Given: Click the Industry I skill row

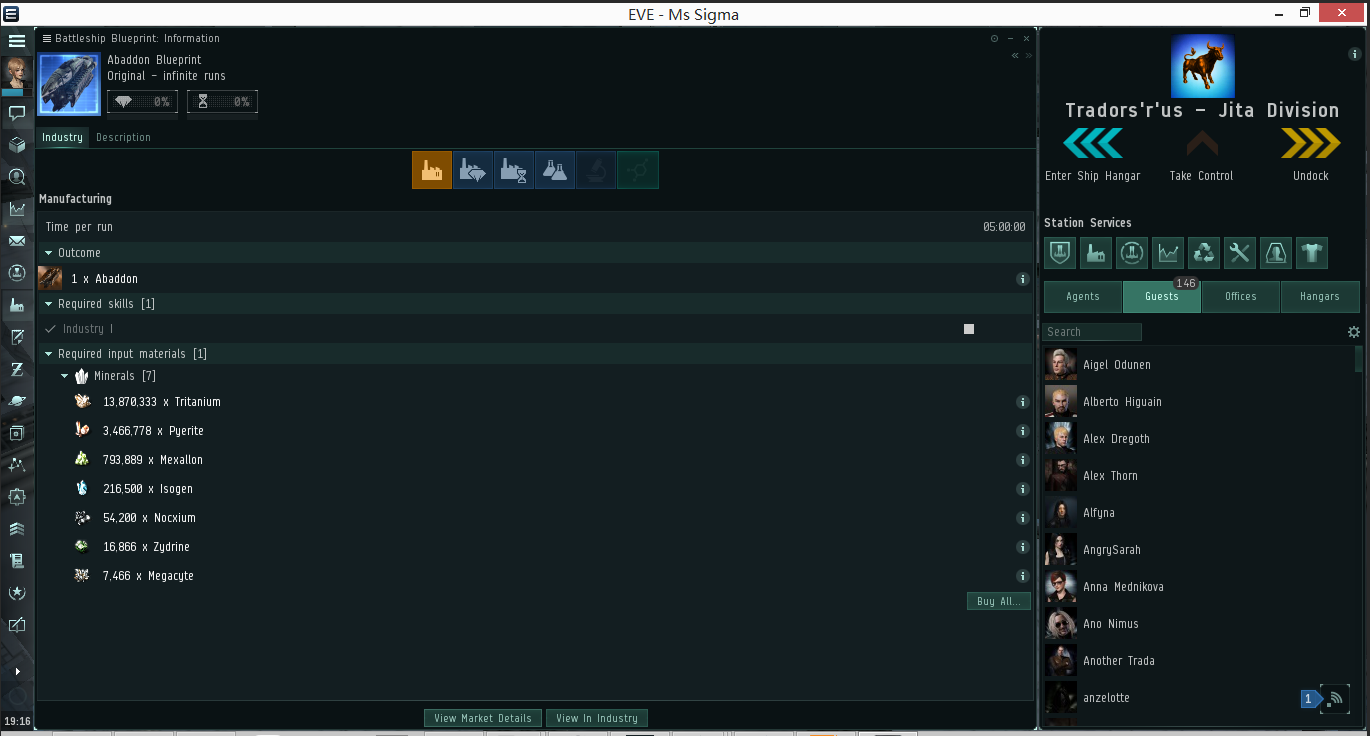Looking at the screenshot, I should pyautogui.click(x=535, y=329).
